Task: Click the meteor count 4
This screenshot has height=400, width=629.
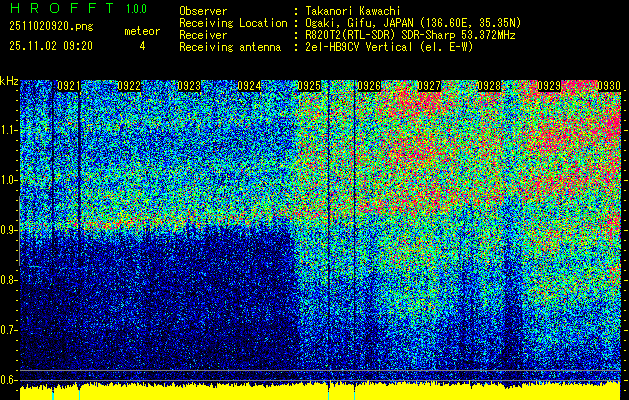Action: [142, 46]
